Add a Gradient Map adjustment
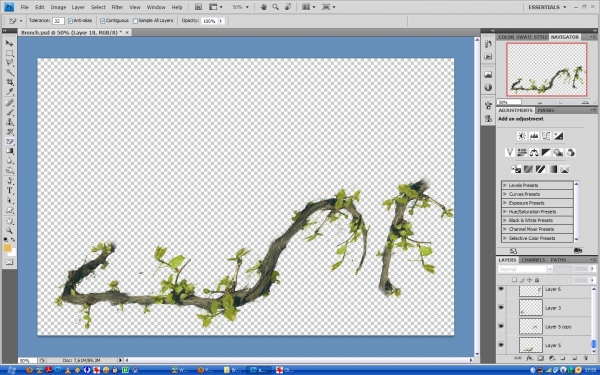The width and height of the screenshot is (600, 375). coord(553,169)
